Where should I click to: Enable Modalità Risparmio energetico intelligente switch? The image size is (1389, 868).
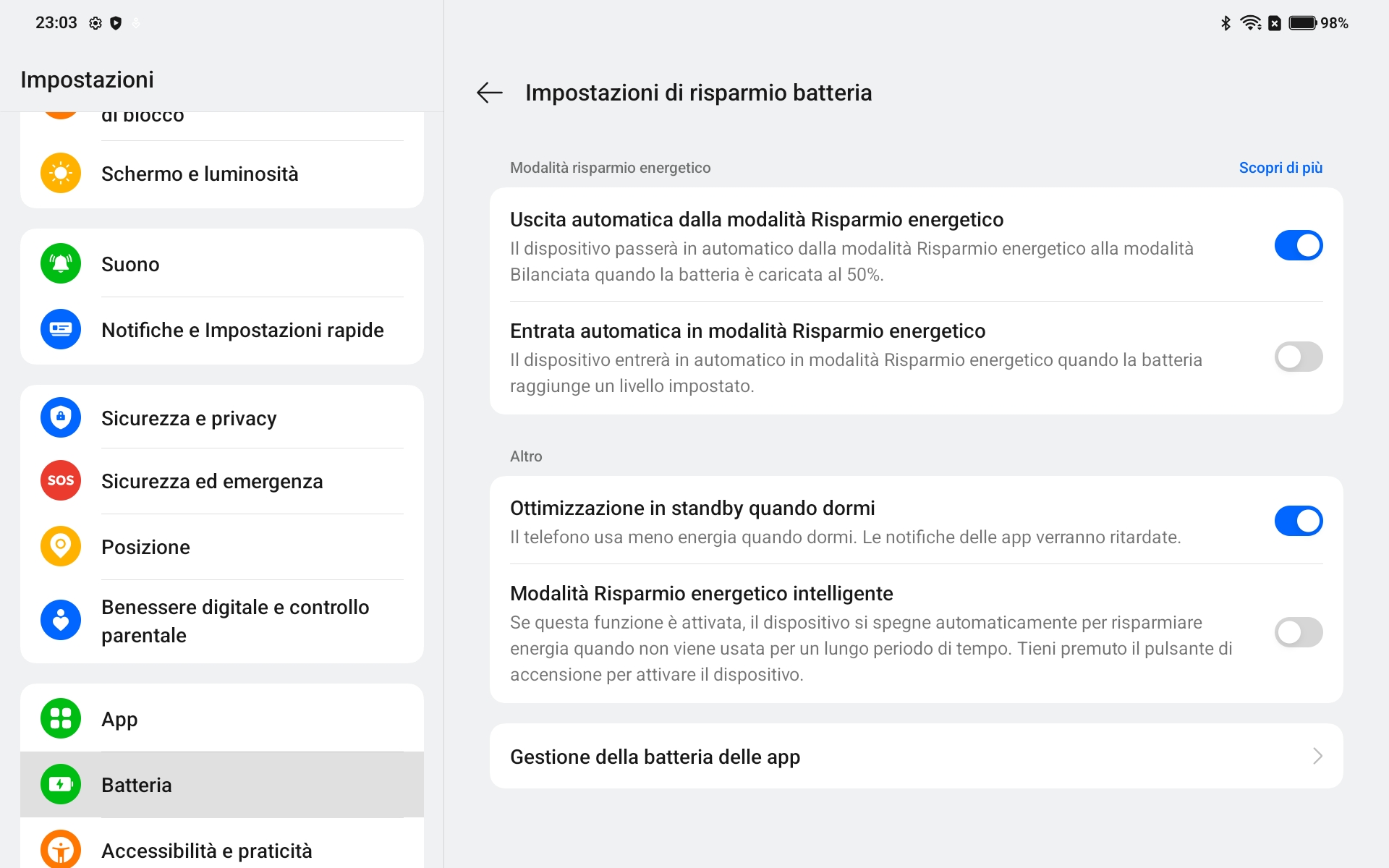coord(1299,632)
